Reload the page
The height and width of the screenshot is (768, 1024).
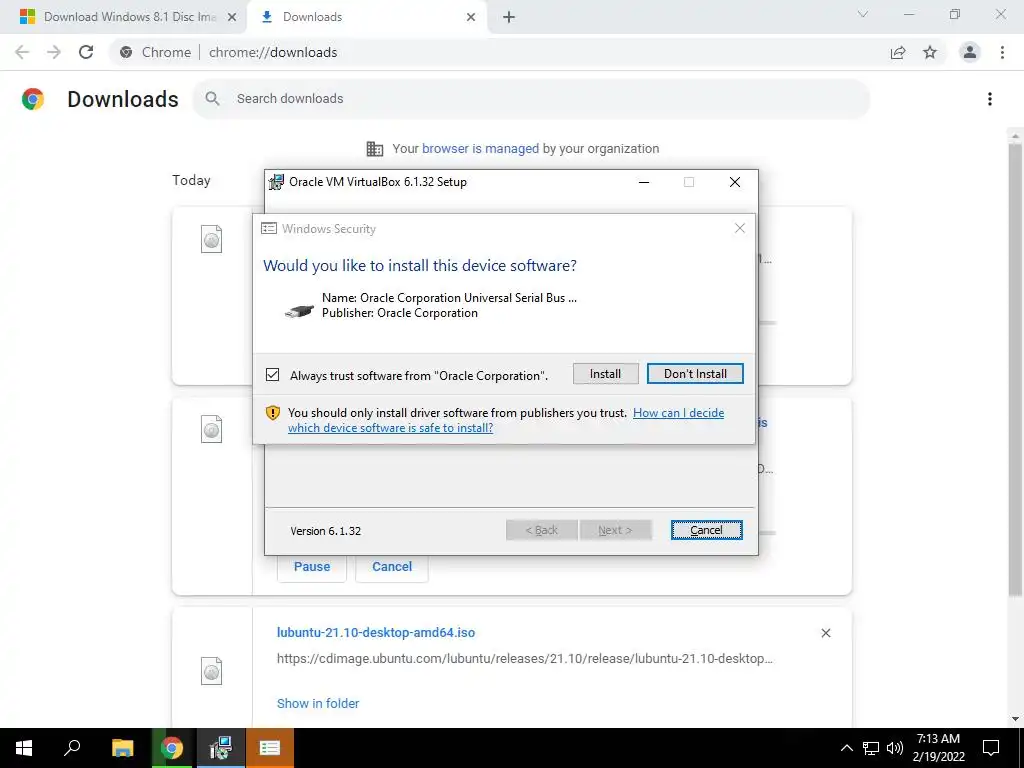pos(86,52)
